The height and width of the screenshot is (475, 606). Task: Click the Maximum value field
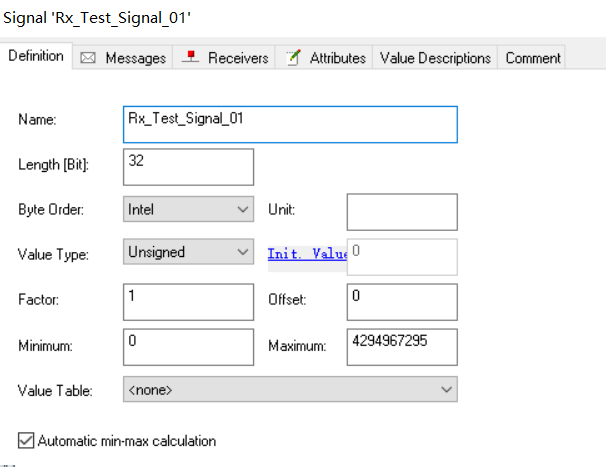click(402, 346)
